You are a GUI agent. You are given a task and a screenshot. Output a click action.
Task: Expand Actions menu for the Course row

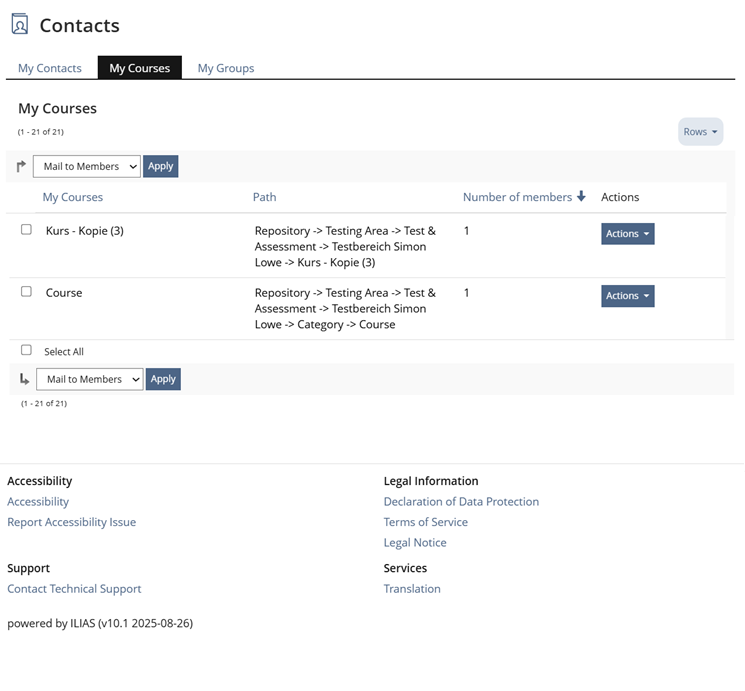627,296
